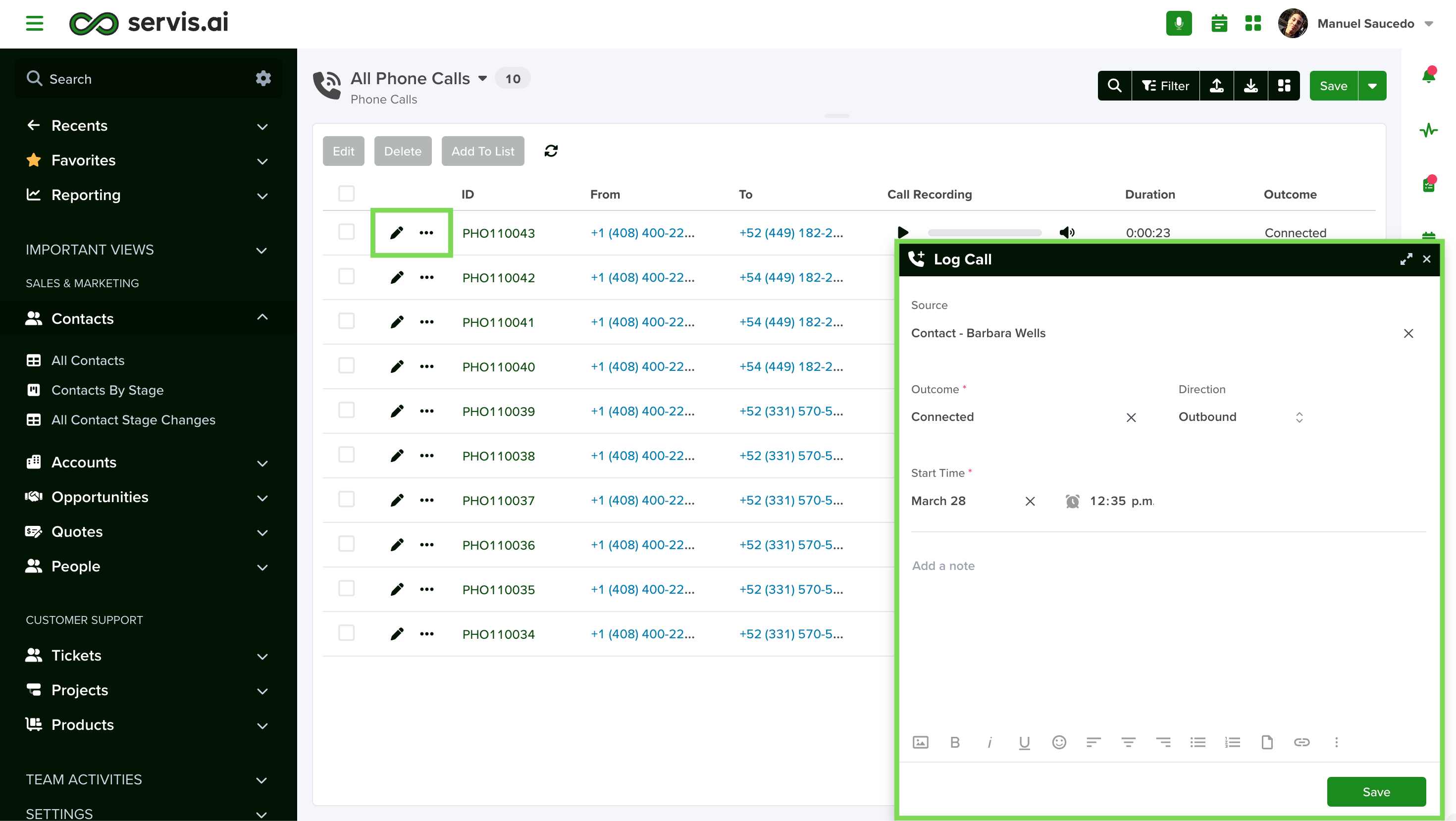Mute the recording volume icon
This screenshot has height=821, width=1456.
pos(1067,232)
